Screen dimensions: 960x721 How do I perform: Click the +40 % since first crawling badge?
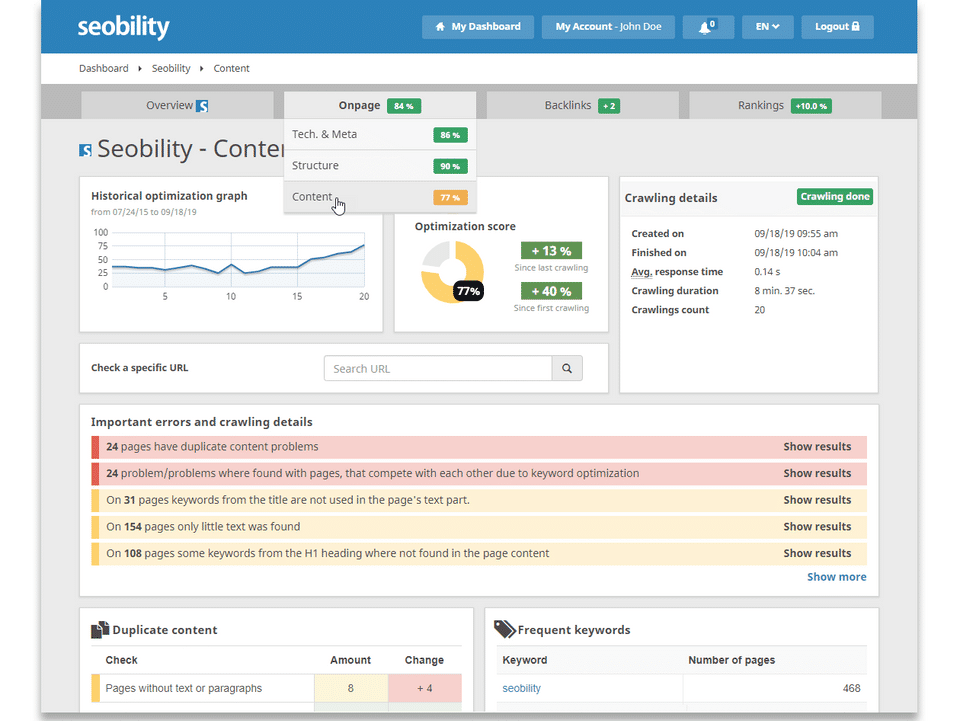pyautogui.click(x=551, y=291)
